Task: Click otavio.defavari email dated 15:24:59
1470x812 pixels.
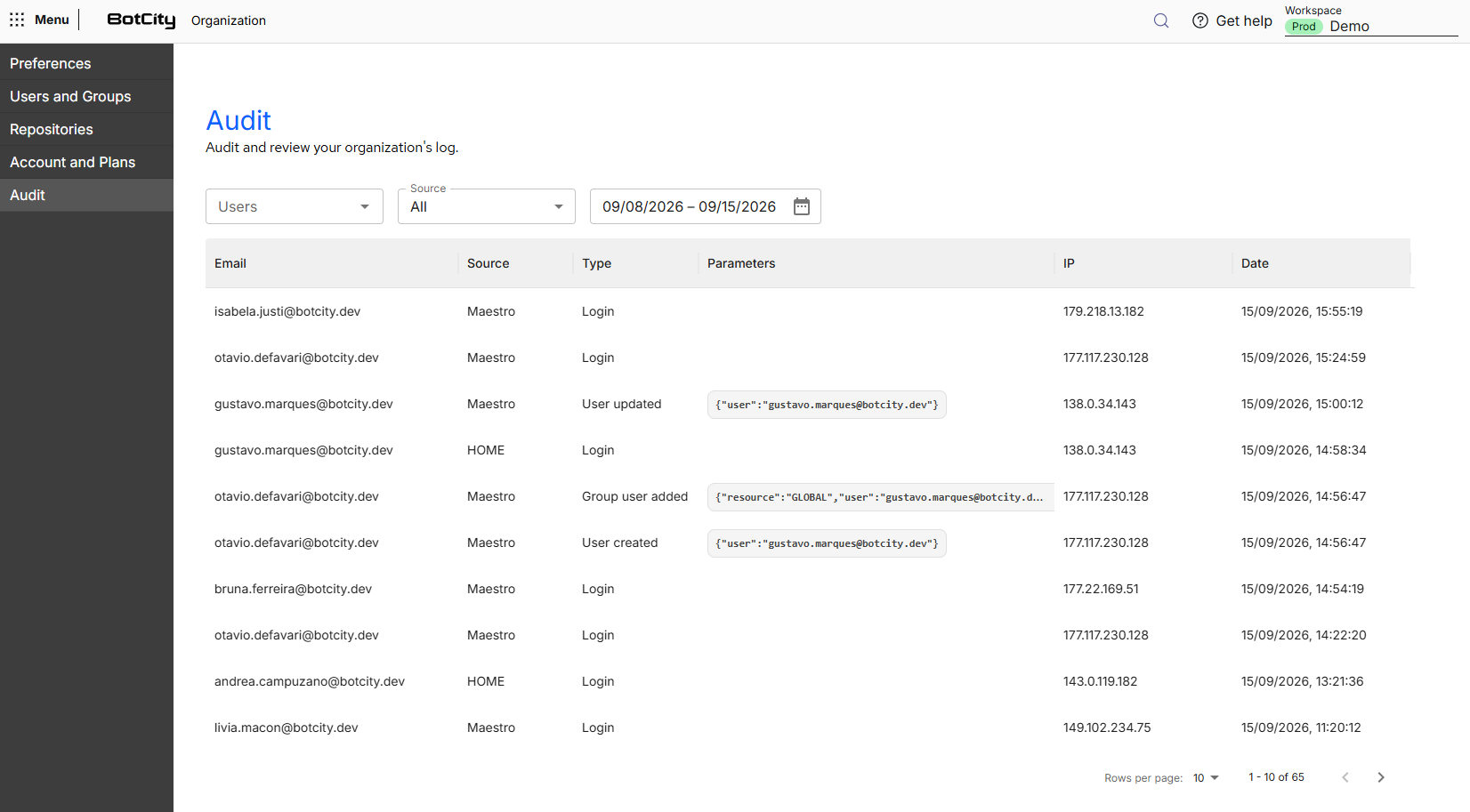Action: 296,358
